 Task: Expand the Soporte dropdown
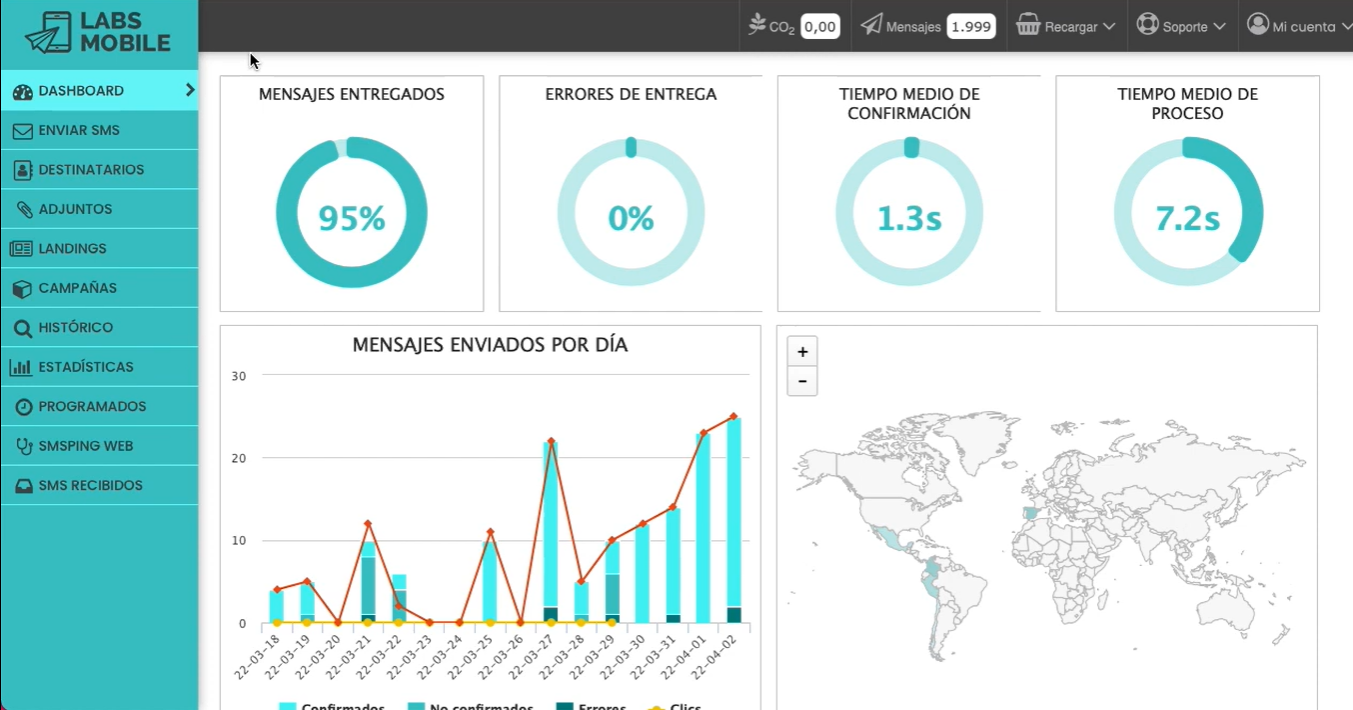click(x=1182, y=27)
